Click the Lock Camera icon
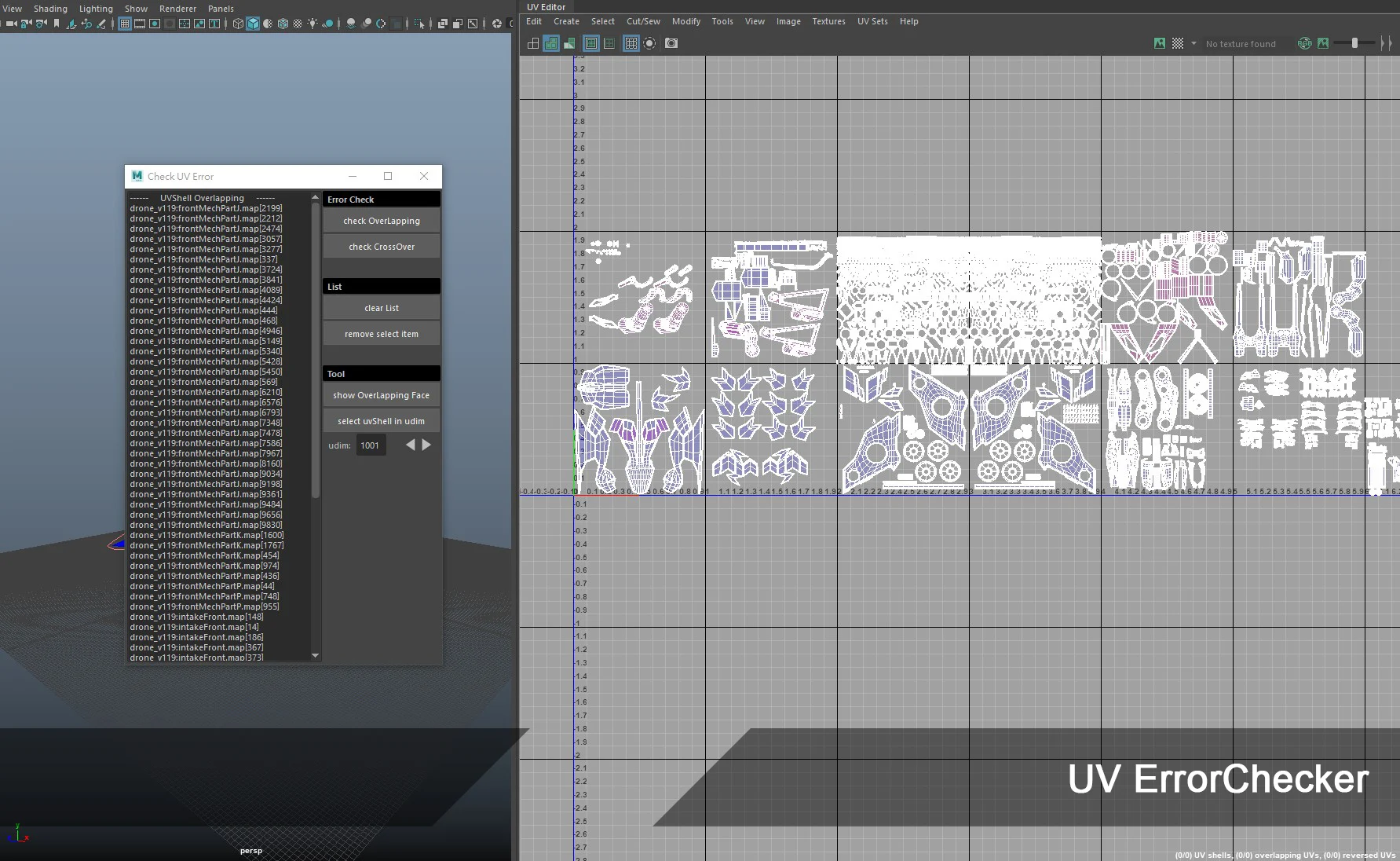The image size is (1400, 861). coord(26,24)
